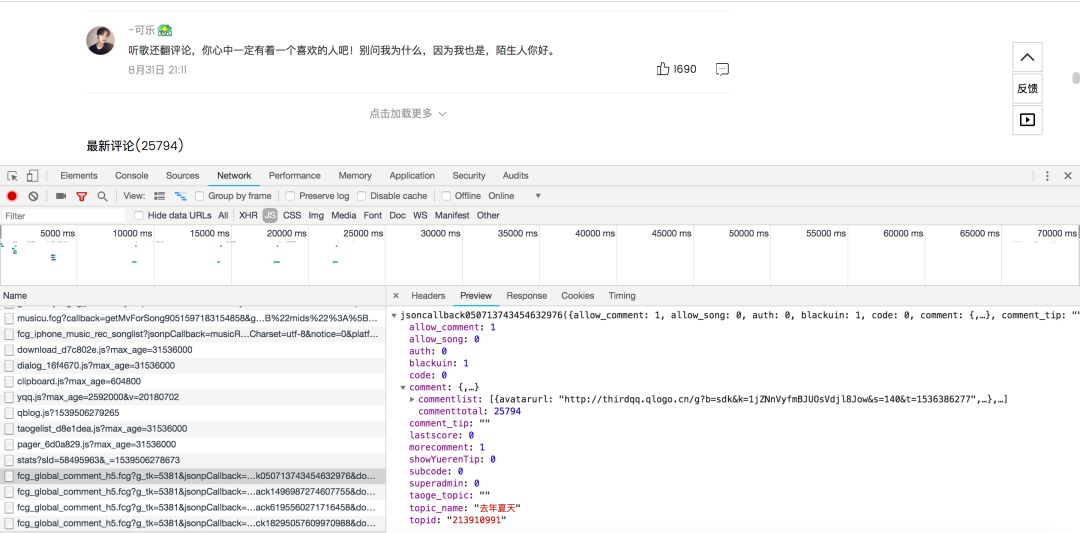Image resolution: width=1080 pixels, height=533 pixels.
Task: Select request yqq.js?max_age=2592000
Action: point(193,397)
